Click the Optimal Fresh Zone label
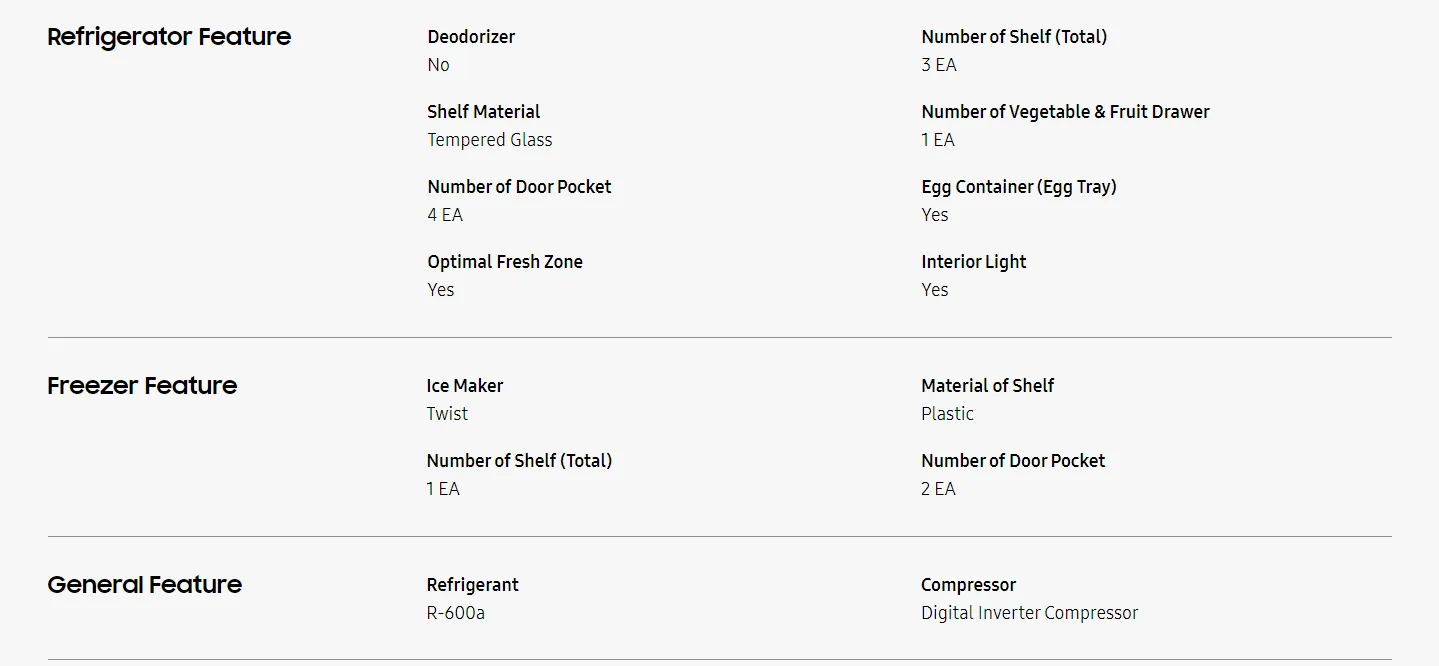 [x=504, y=262]
